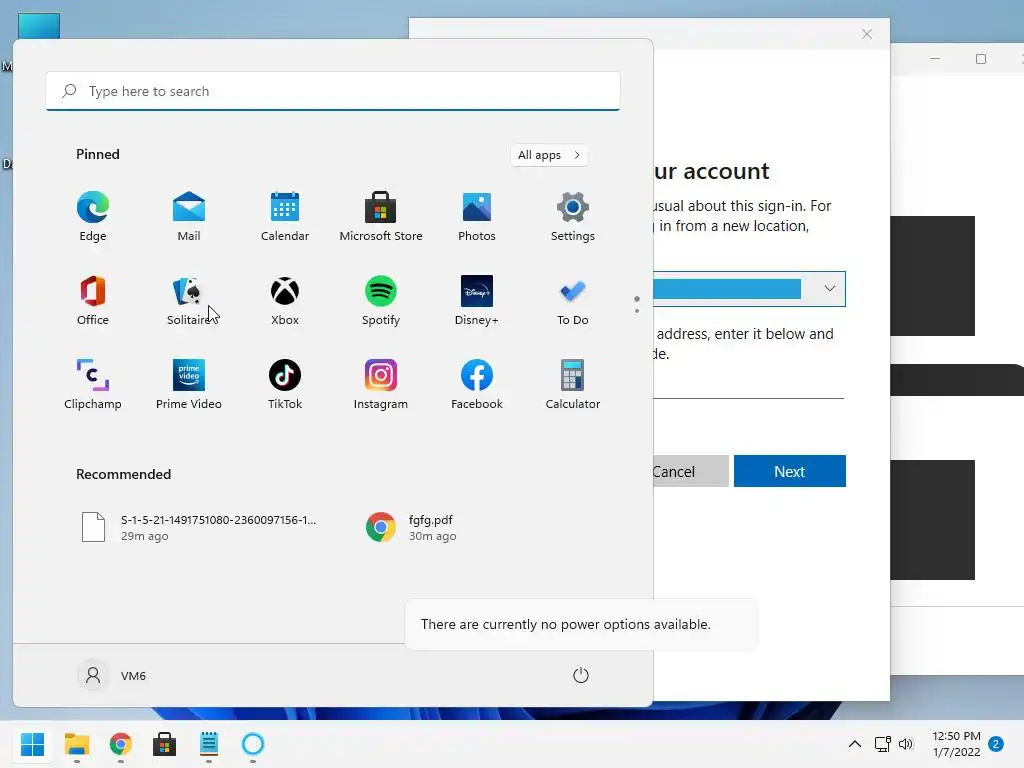The height and width of the screenshot is (768, 1024).
Task: Open Prime Video app
Action: [x=189, y=385]
